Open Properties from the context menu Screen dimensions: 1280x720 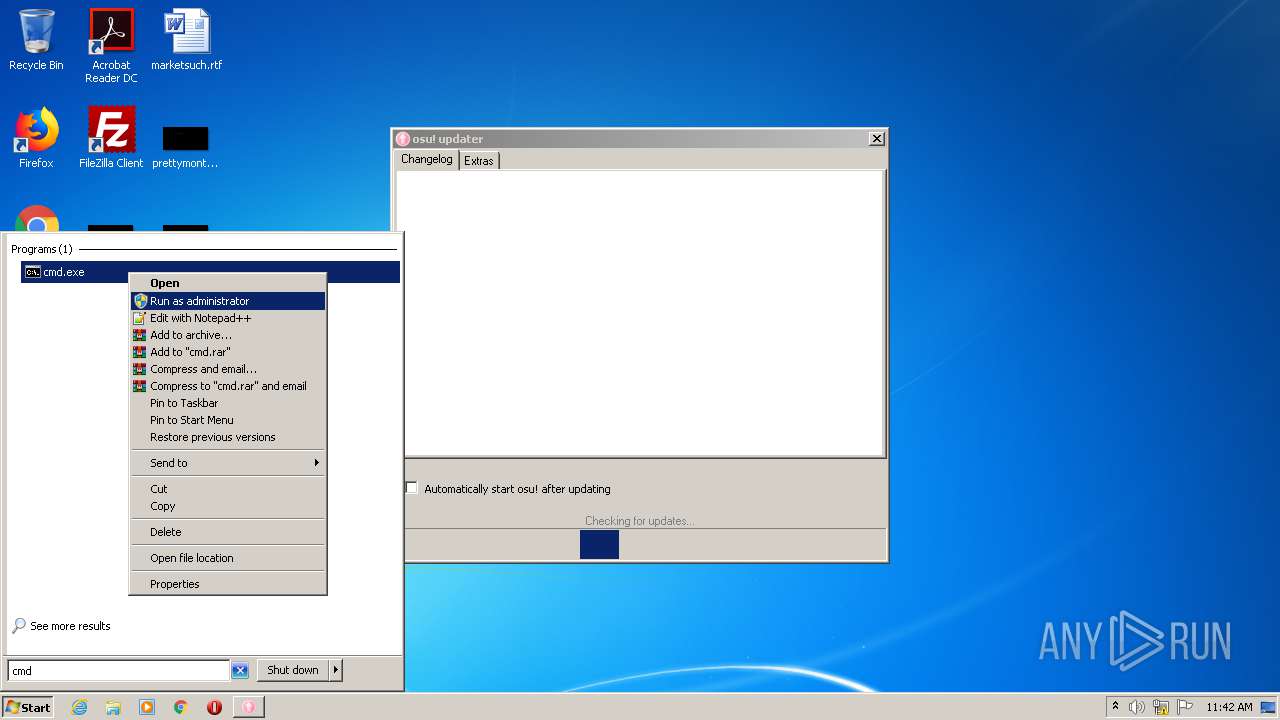click(x=228, y=584)
